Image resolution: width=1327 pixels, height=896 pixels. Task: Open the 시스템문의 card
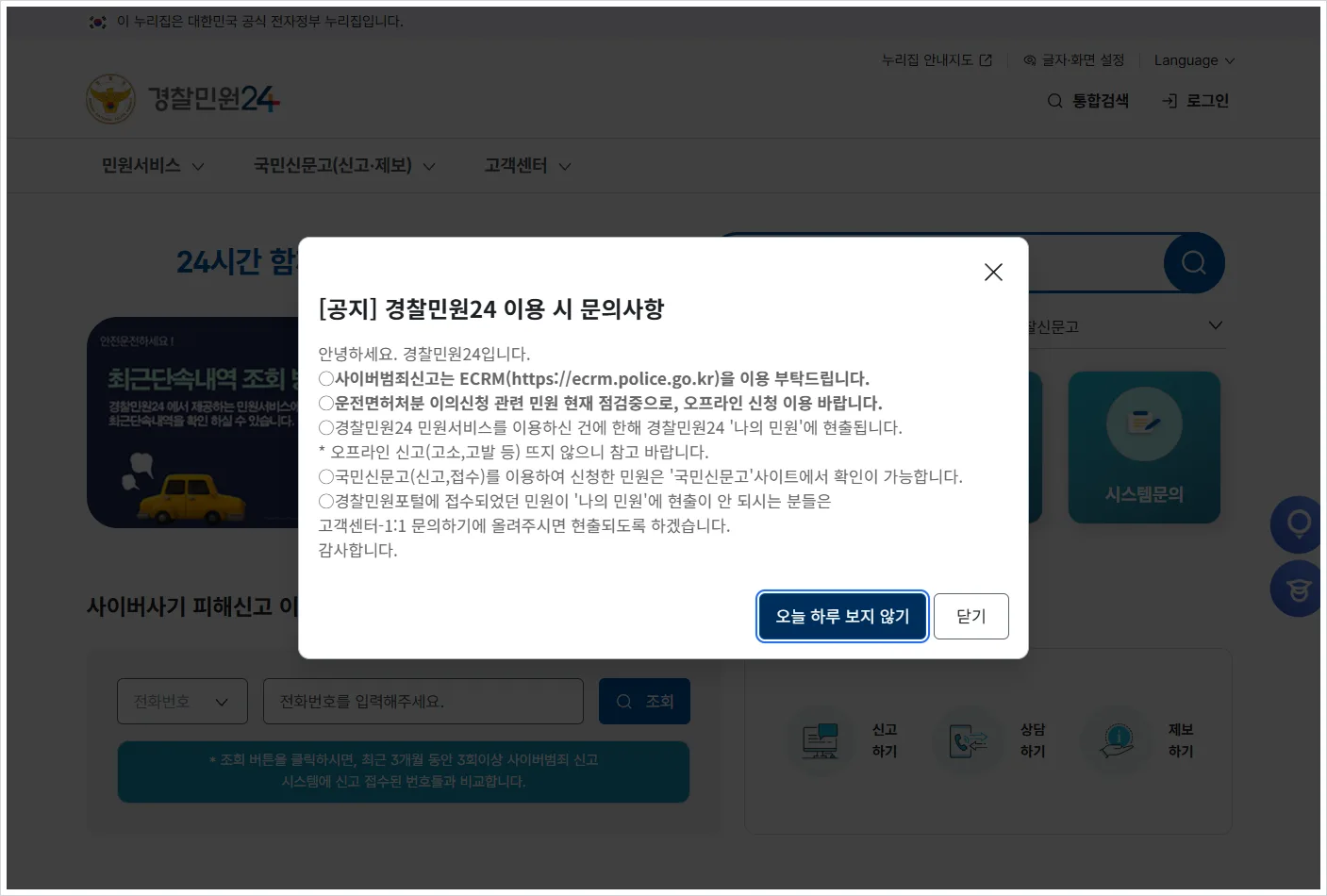[x=1144, y=447]
